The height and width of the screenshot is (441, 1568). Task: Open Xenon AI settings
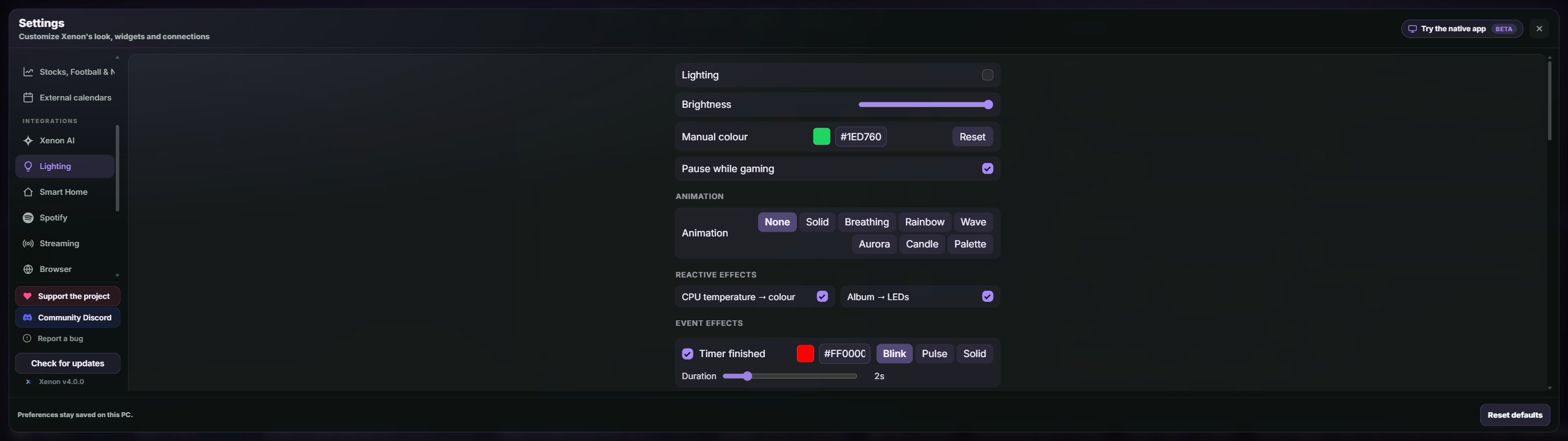tap(66, 140)
